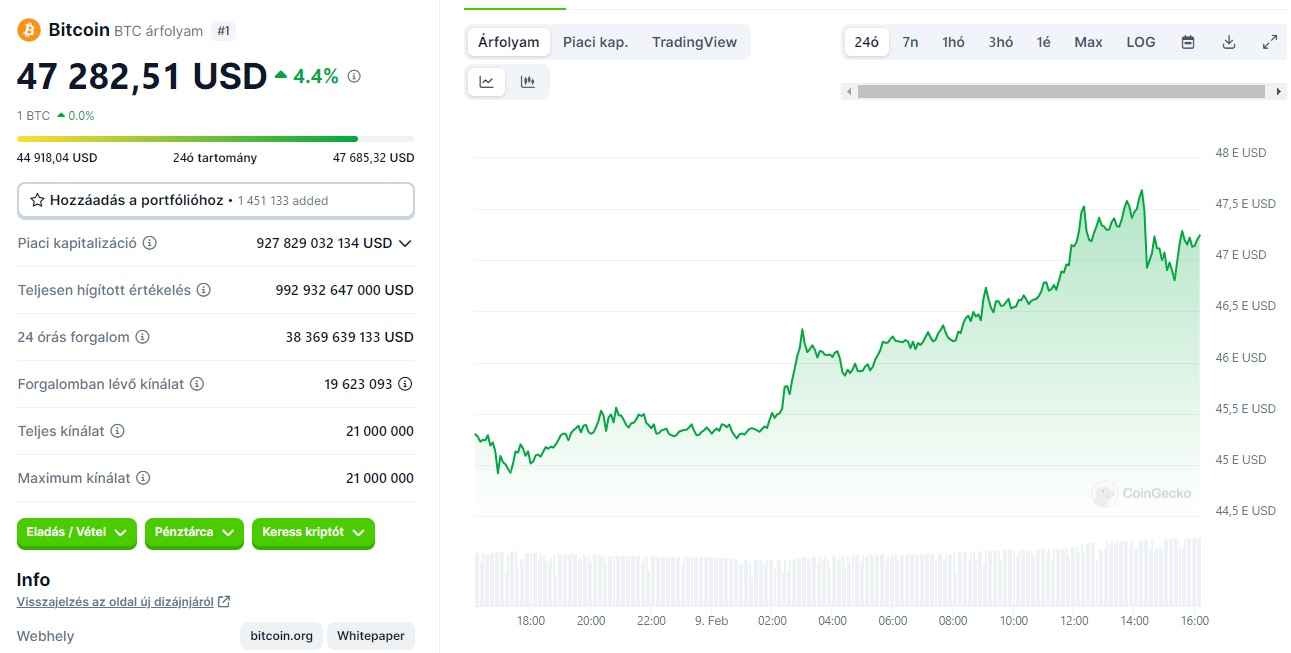Click the 44 918,04 USD low value
This screenshot has width=1291, height=653.
coord(57,158)
